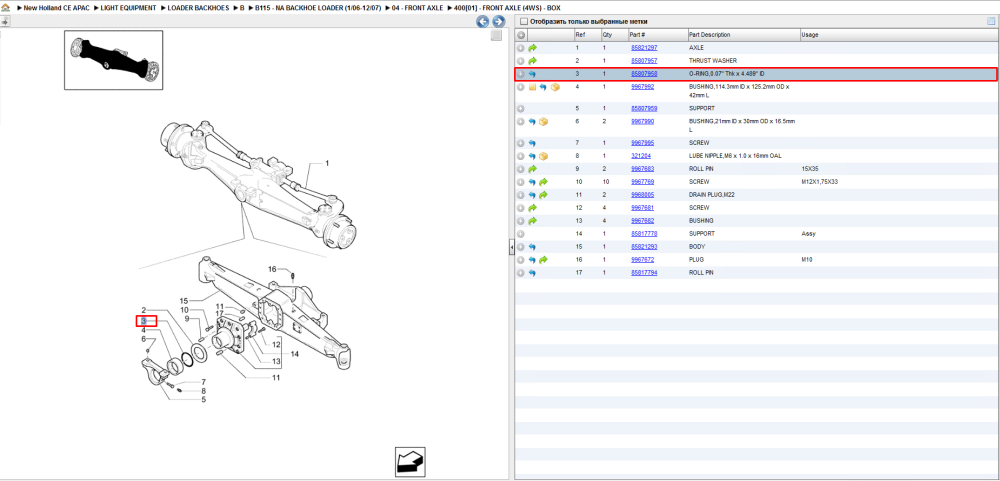The image size is (1000, 481).
Task: Click the green arrow in the AXLE row
Action: click(533, 48)
